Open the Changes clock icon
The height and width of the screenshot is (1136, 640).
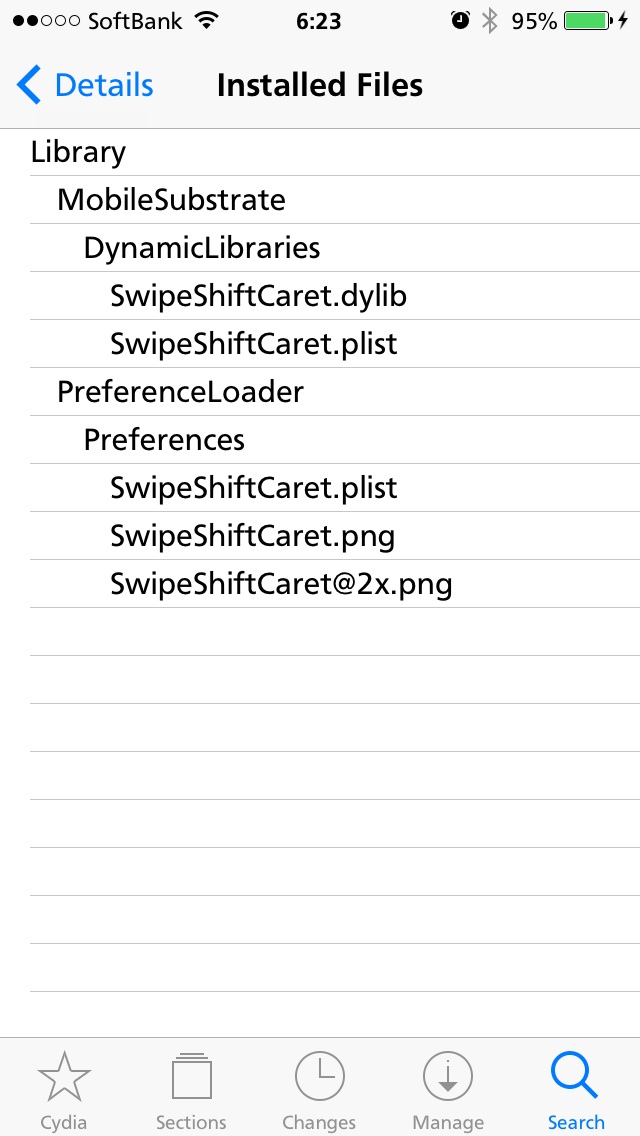point(319,1077)
